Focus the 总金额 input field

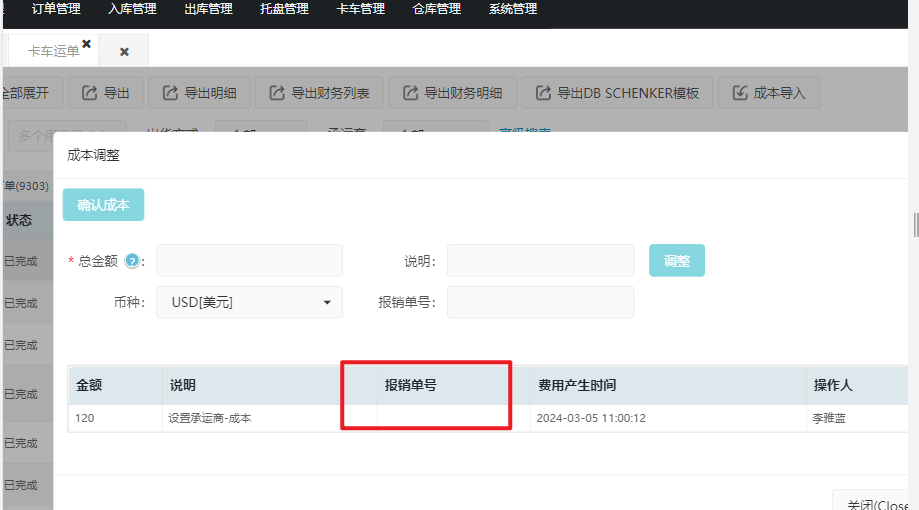coord(250,260)
